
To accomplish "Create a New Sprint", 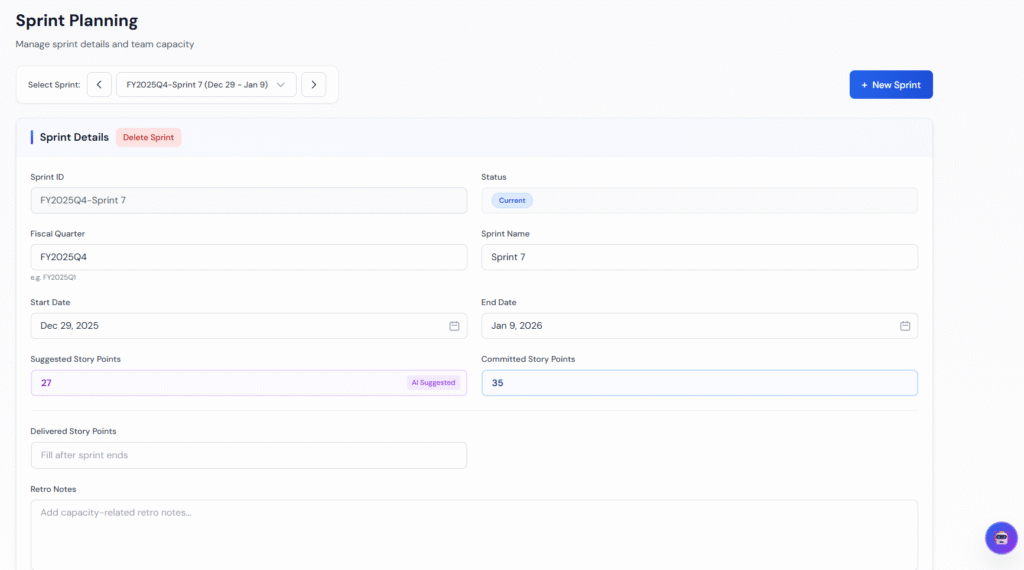I will [891, 85].
